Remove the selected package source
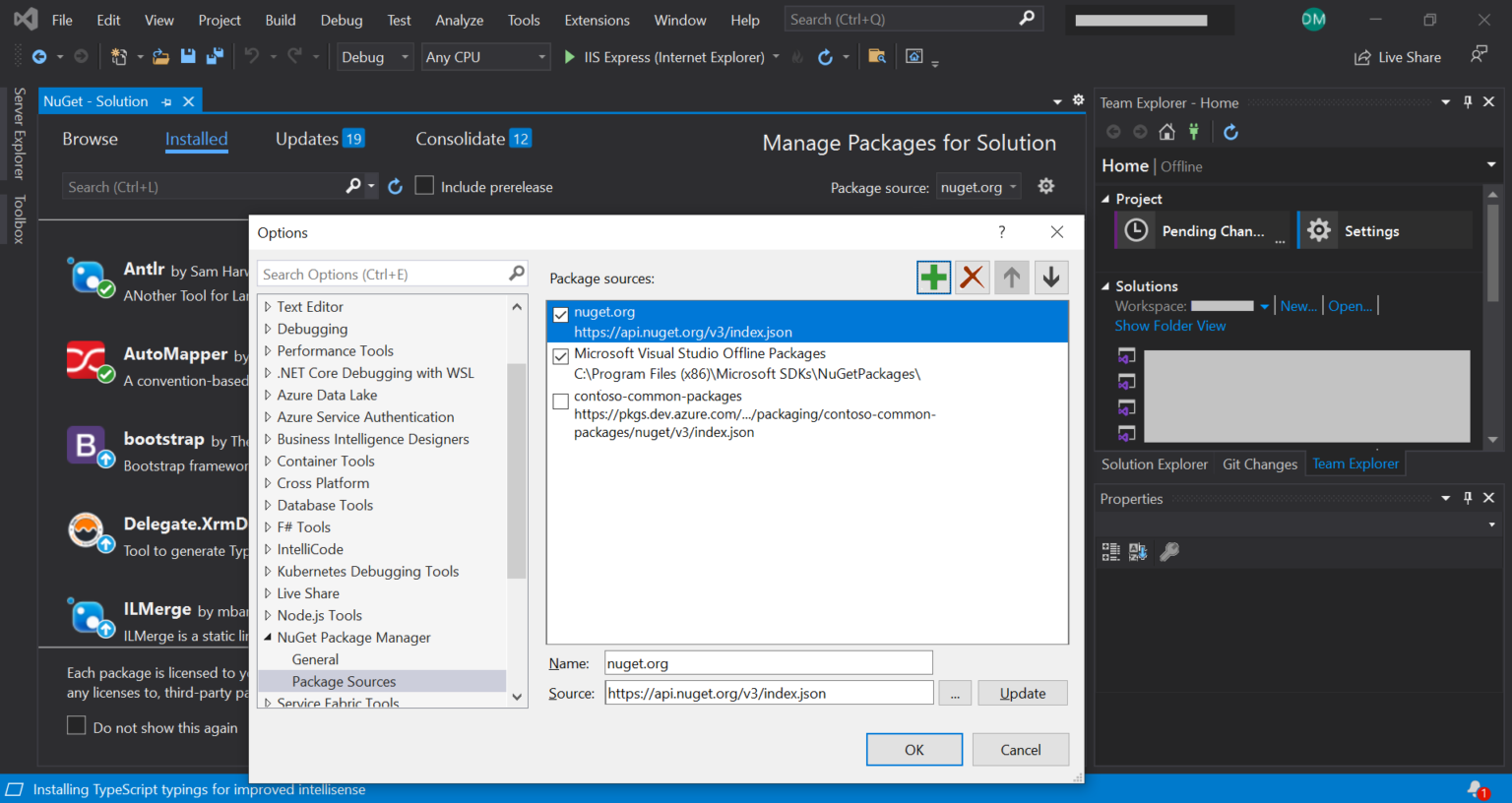The width and height of the screenshot is (1512, 803). (x=972, y=277)
